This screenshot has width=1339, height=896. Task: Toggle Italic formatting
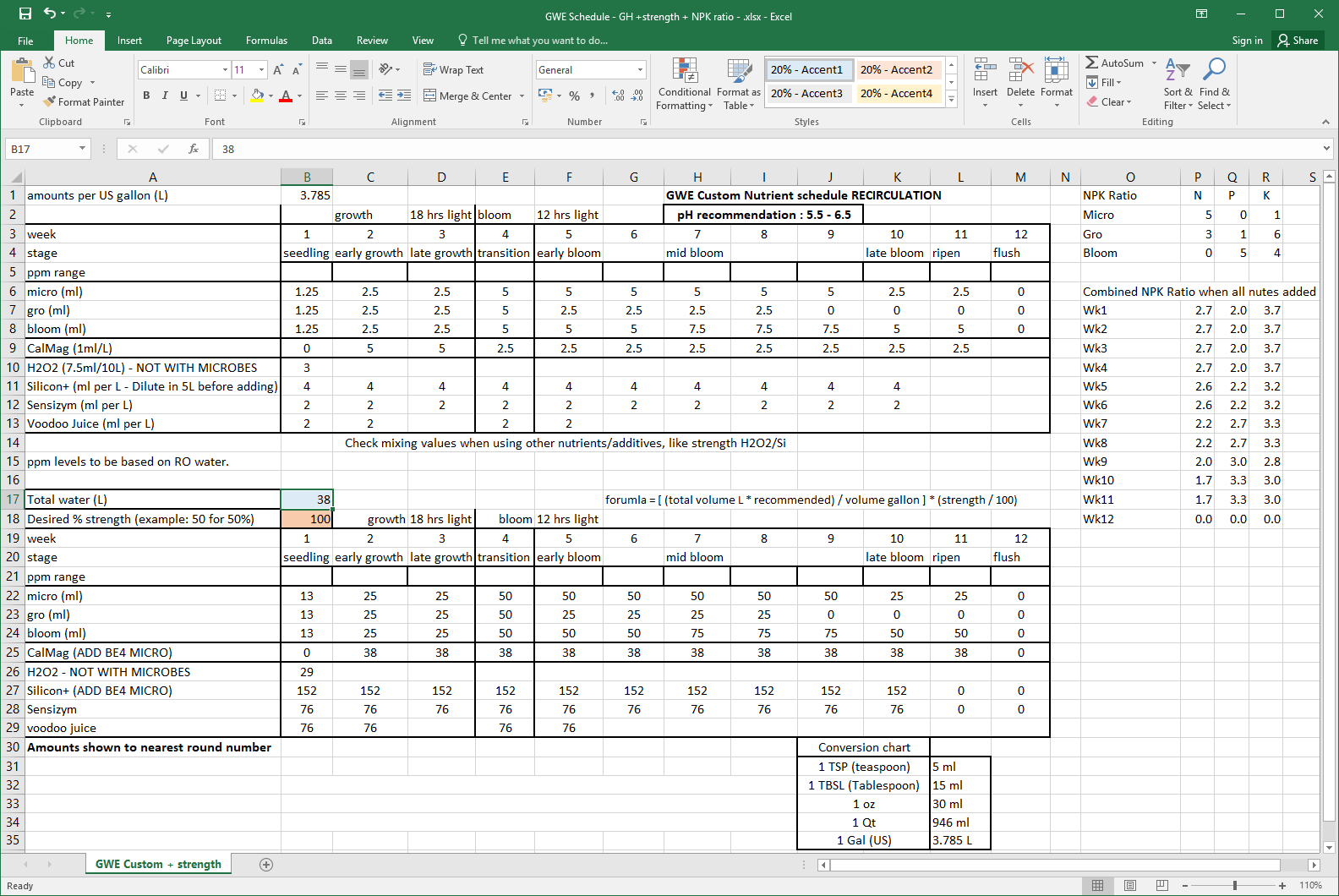165,96
